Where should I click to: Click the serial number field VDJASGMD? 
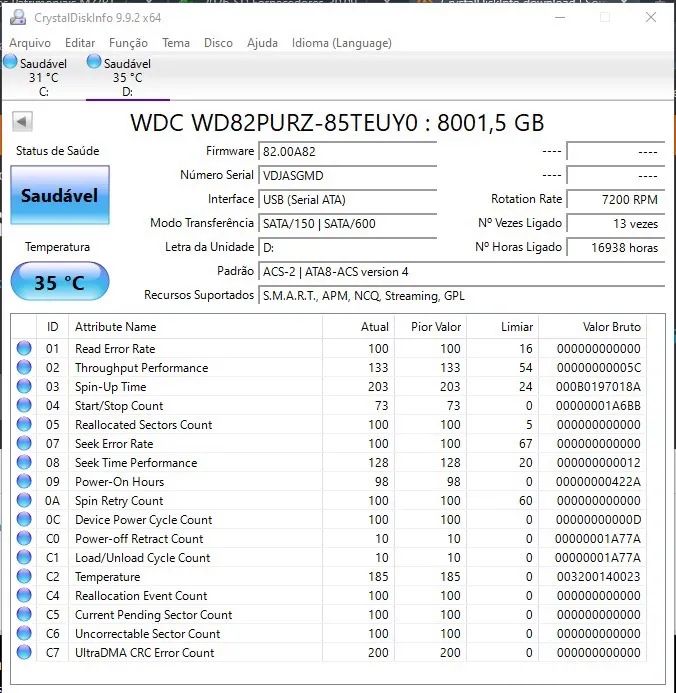(x=348, y=175)
